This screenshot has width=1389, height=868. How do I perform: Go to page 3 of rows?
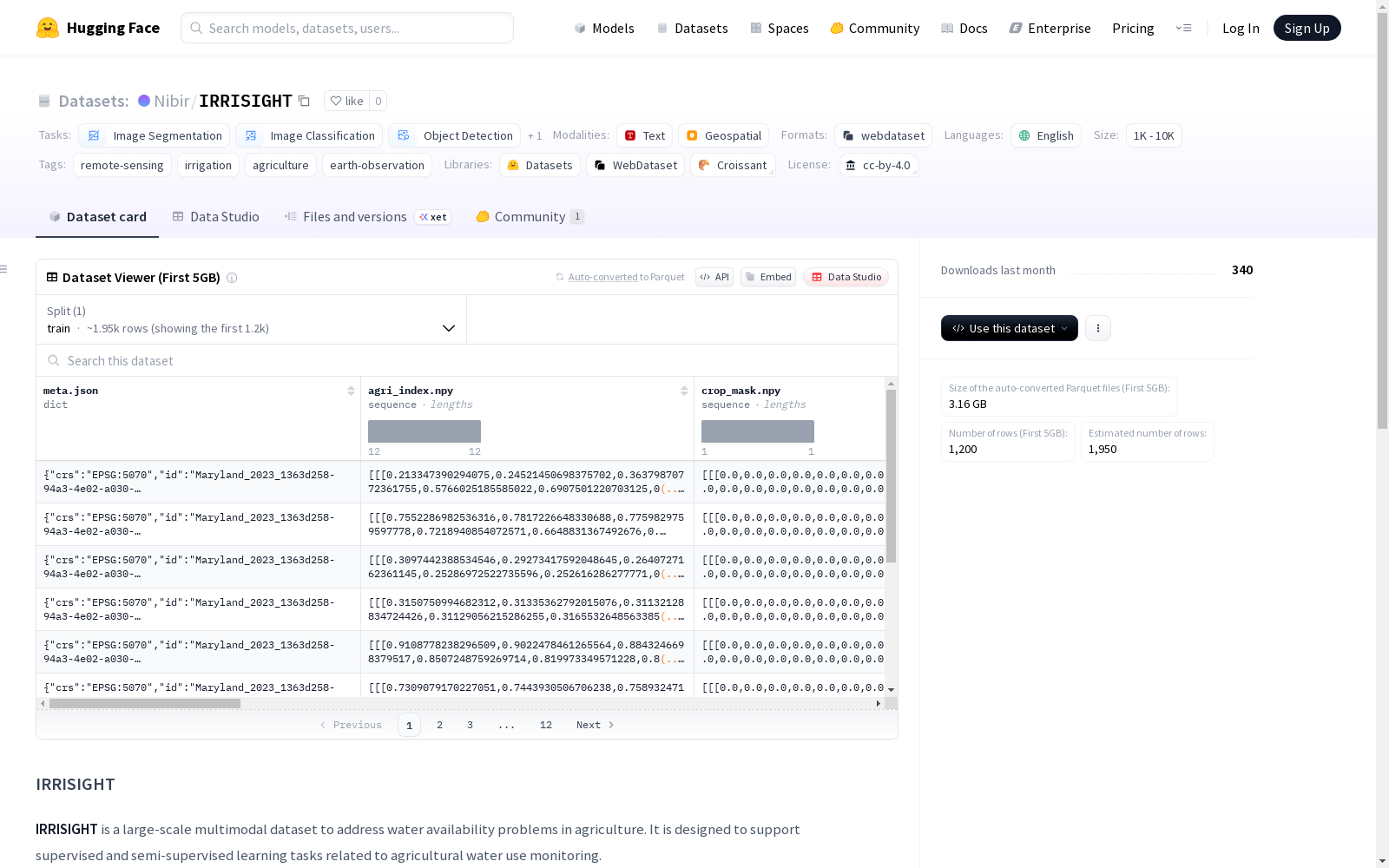point(471,725)
